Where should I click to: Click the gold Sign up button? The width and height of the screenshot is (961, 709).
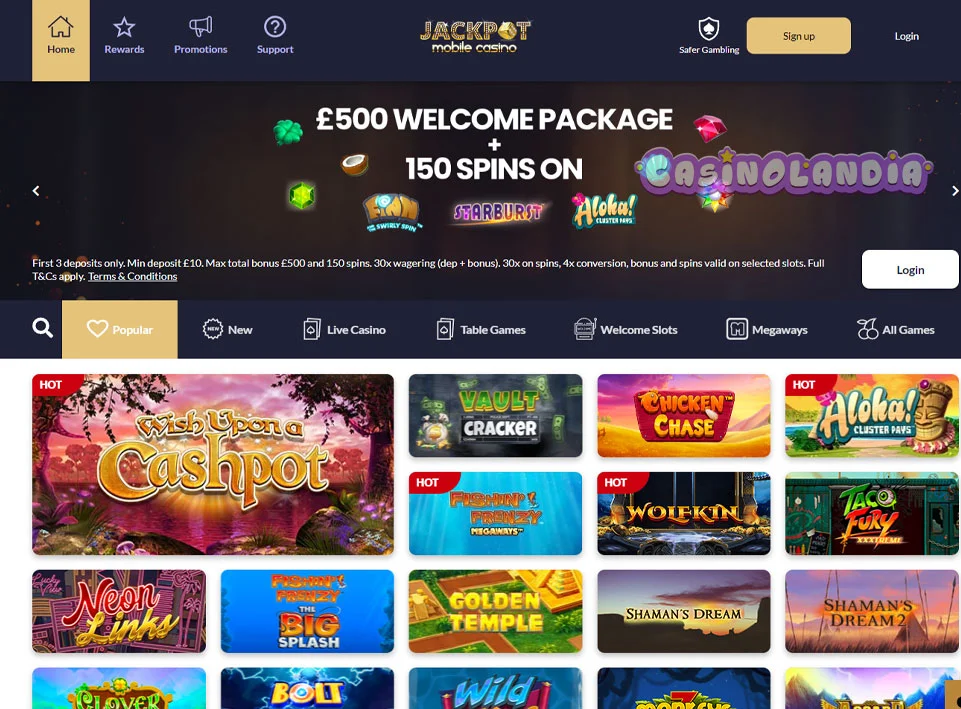[x=799, y=36]
